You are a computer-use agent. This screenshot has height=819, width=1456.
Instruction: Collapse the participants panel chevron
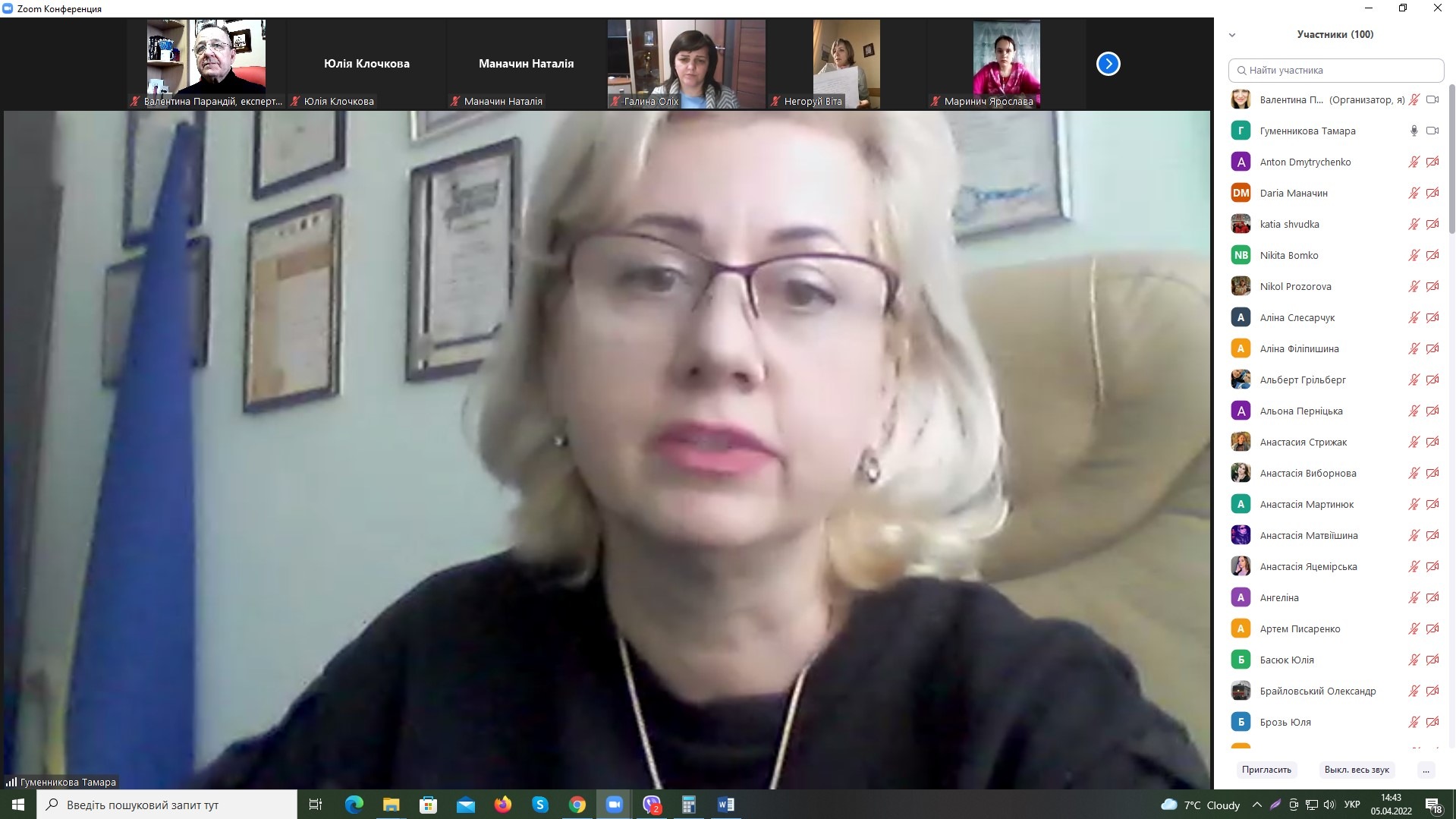[1232, 35]
